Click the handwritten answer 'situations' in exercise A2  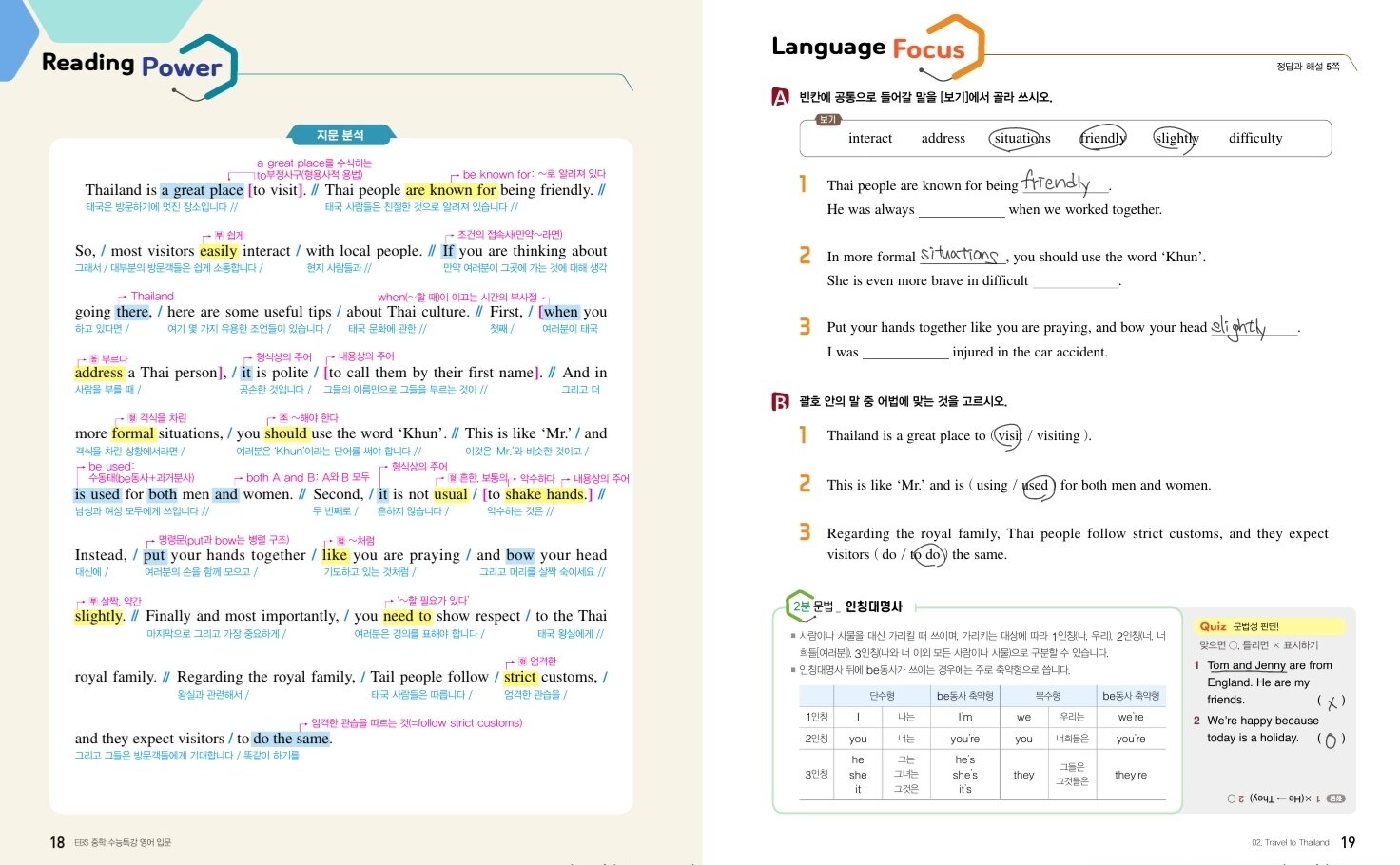[960, 254]
